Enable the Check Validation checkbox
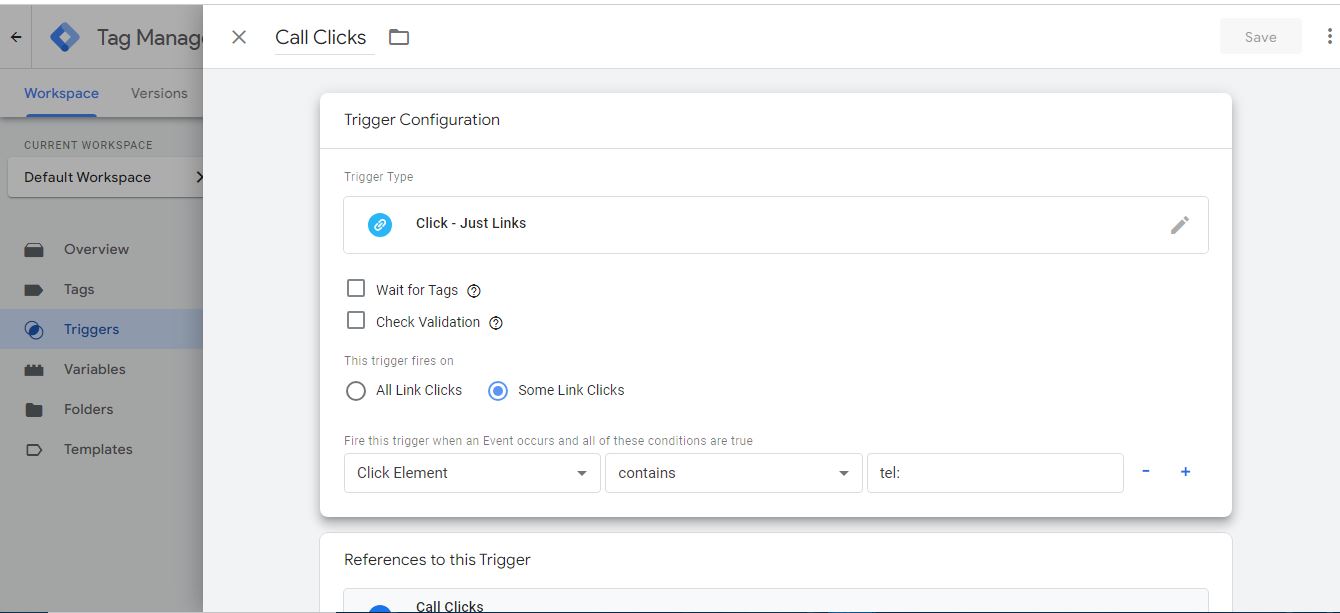 [x=356, y=321]
